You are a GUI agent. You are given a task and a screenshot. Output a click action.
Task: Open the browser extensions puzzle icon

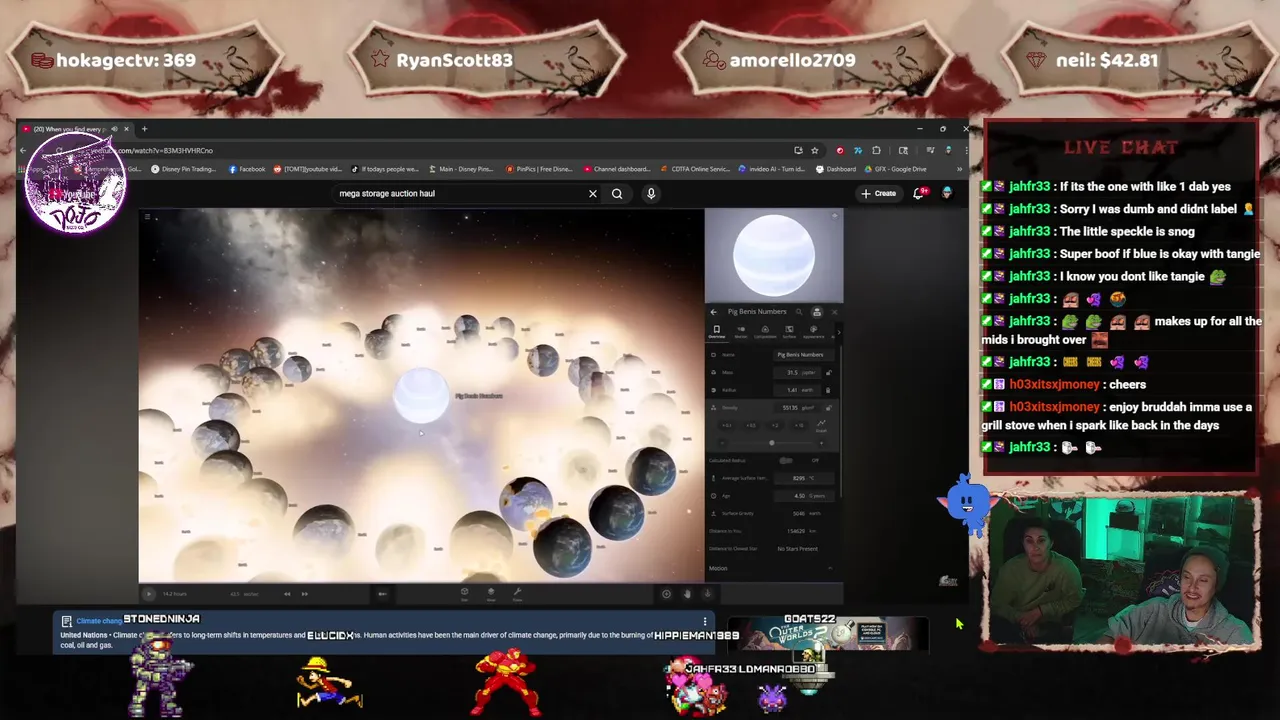[876, 150]
